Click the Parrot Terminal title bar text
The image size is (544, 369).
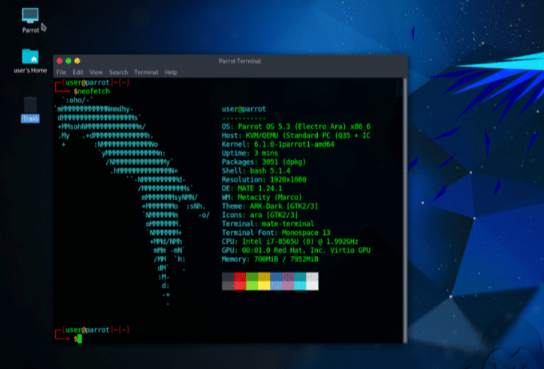[240, 61]
